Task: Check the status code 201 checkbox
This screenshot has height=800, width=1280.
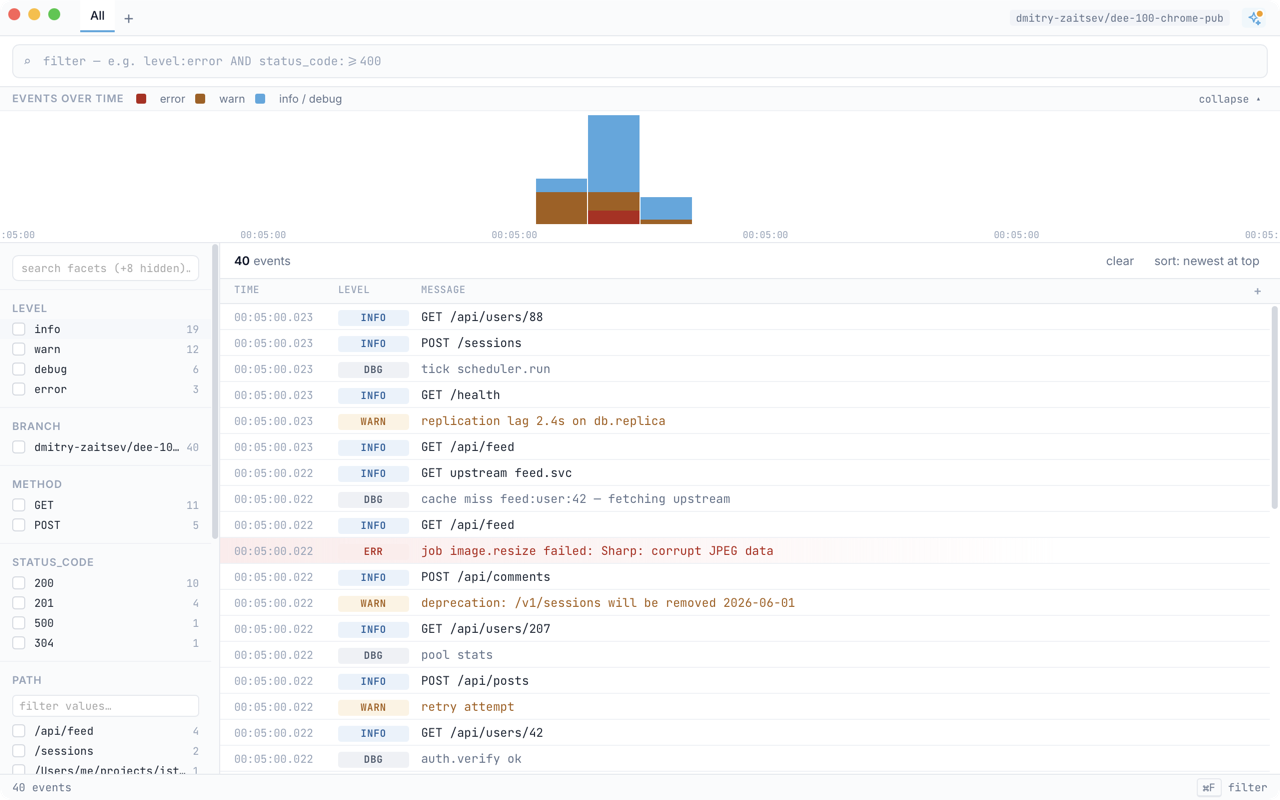Action: point(19,603)
